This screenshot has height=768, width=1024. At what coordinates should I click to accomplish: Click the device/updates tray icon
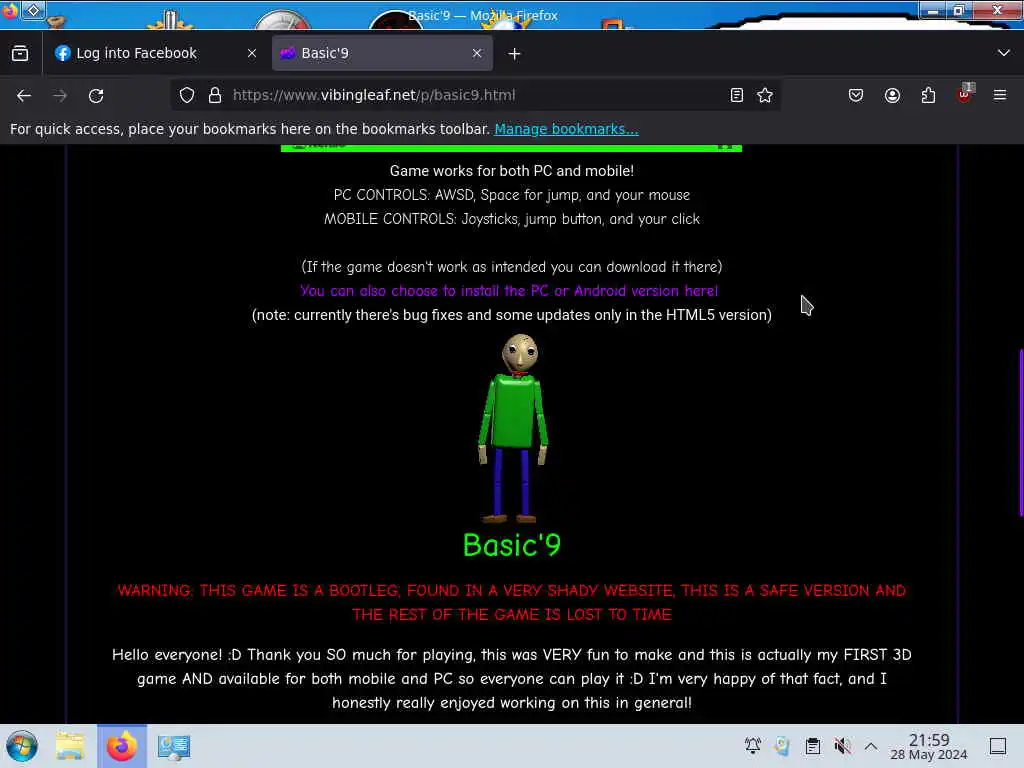coord(782,746)
